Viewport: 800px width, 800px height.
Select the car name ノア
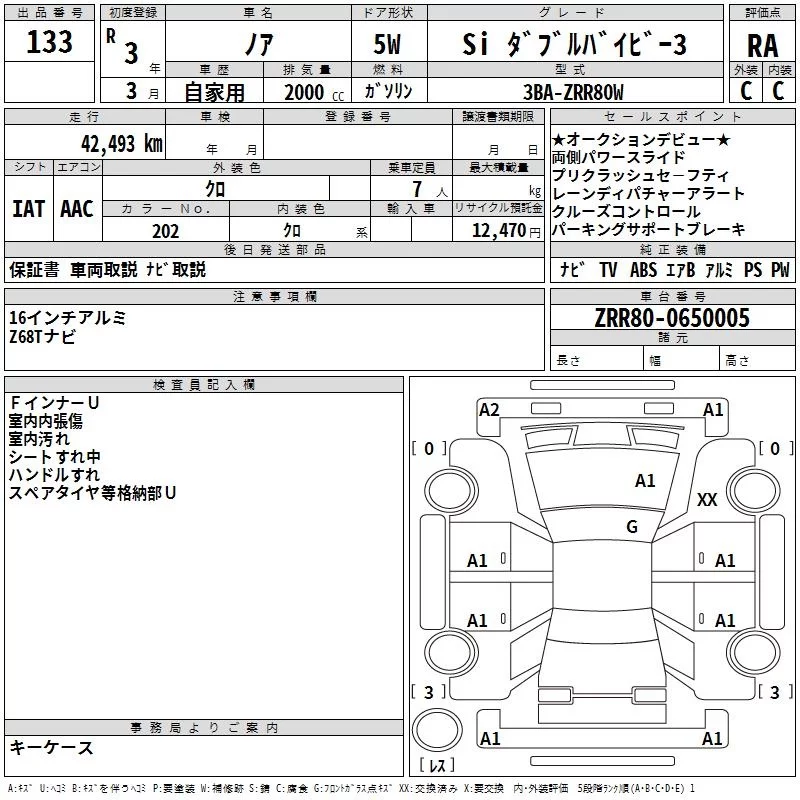tap(259, 44)
